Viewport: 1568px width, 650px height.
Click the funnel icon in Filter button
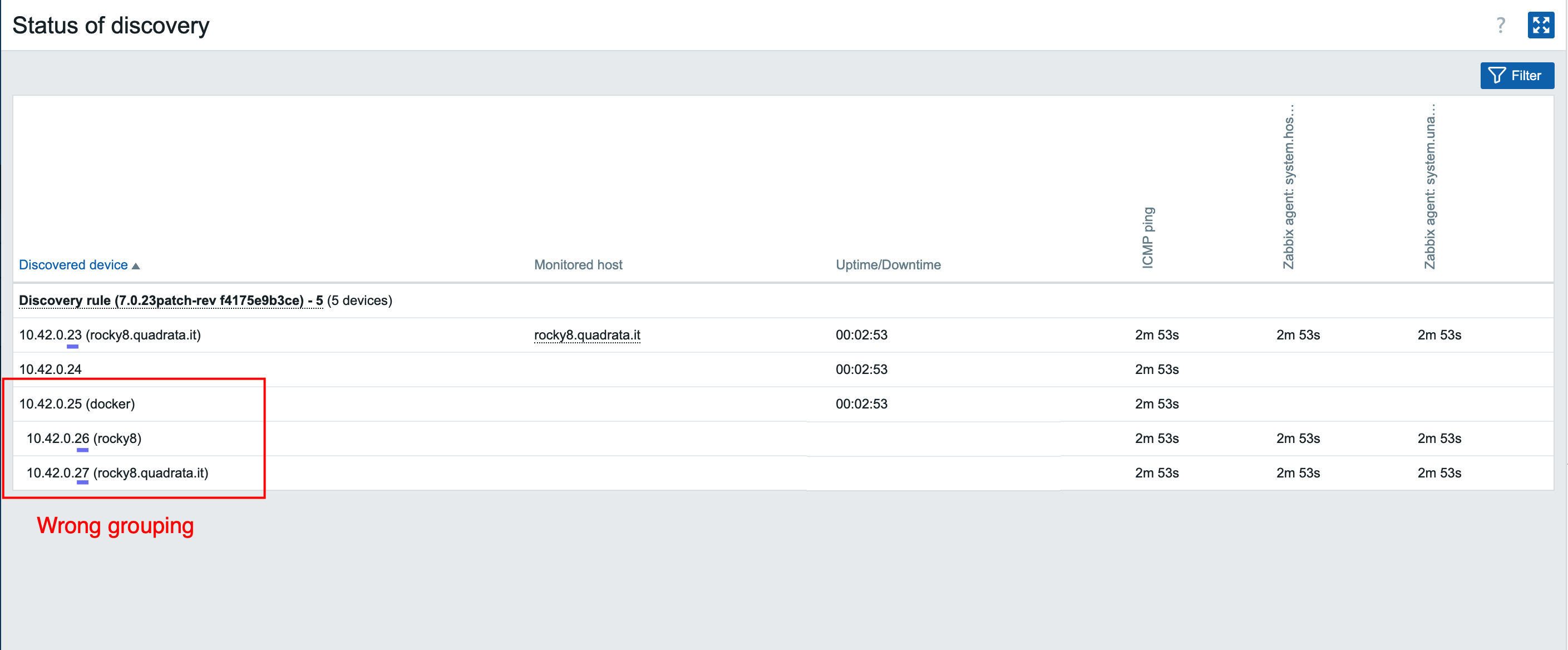(1496, 76)
